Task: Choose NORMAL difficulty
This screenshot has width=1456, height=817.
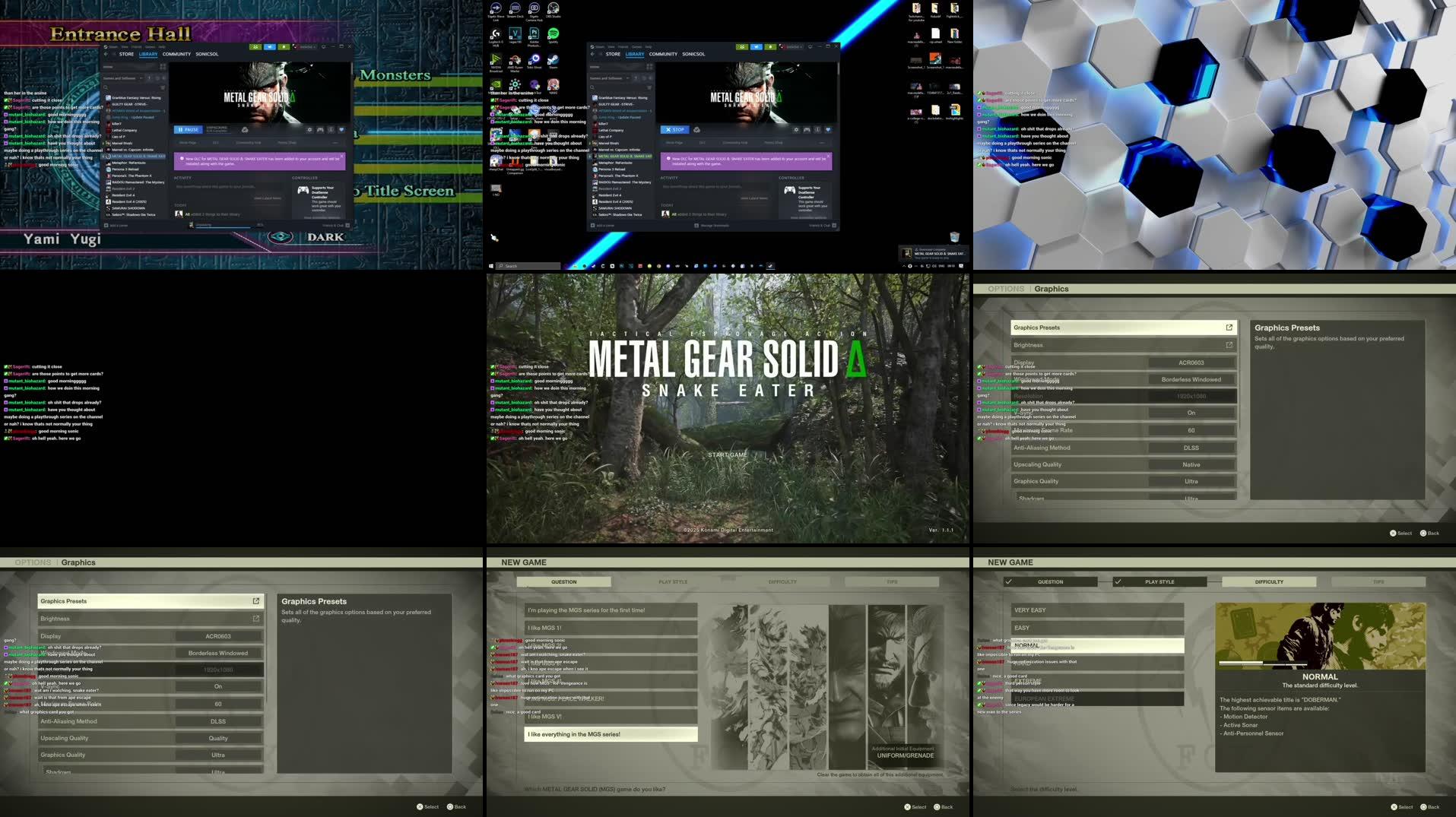Action: [x=1097, y=645]
